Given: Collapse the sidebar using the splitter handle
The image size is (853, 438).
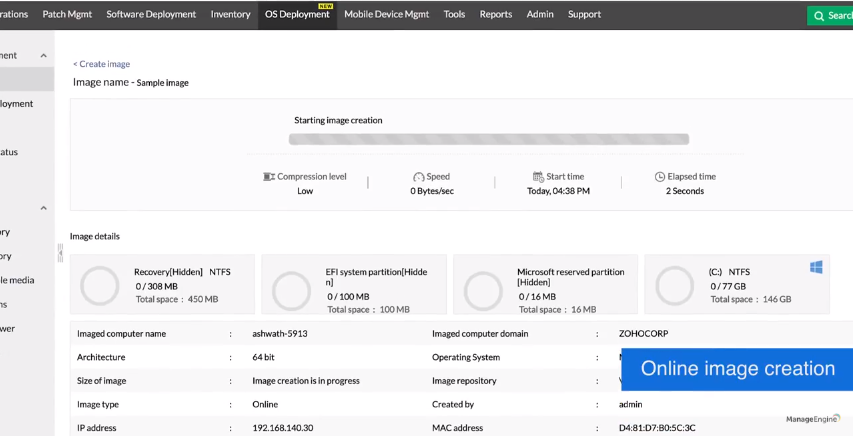Looking at the screenshot, I should (60, 254).
